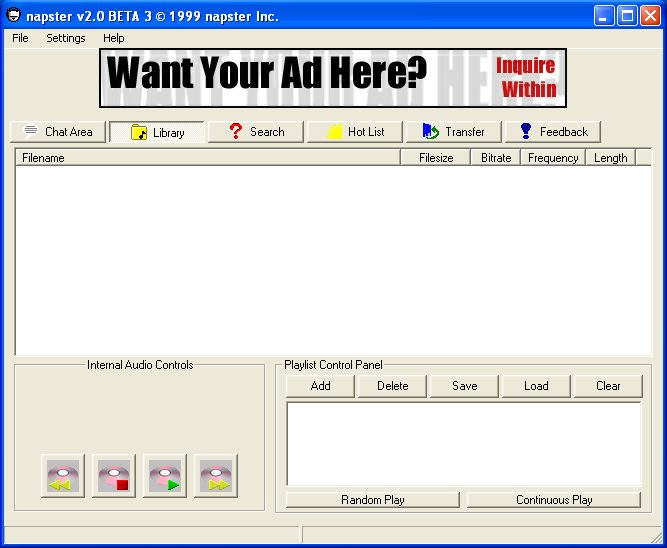Screen dimensions: 667x548
Task: Open the Chat Area tab
Action: pos(58,132)
